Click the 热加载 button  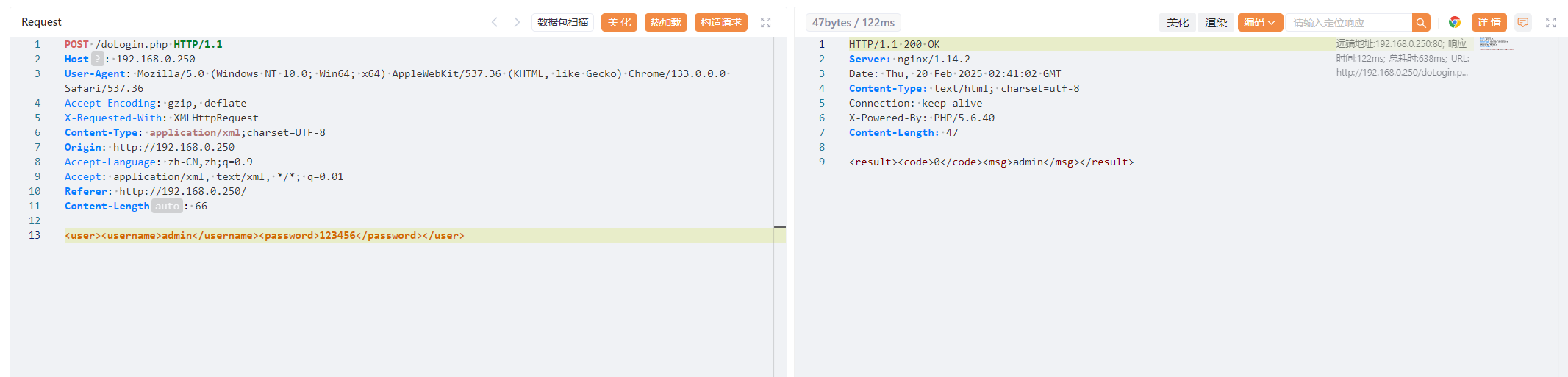pyautogui.click(x=665, y=23)
